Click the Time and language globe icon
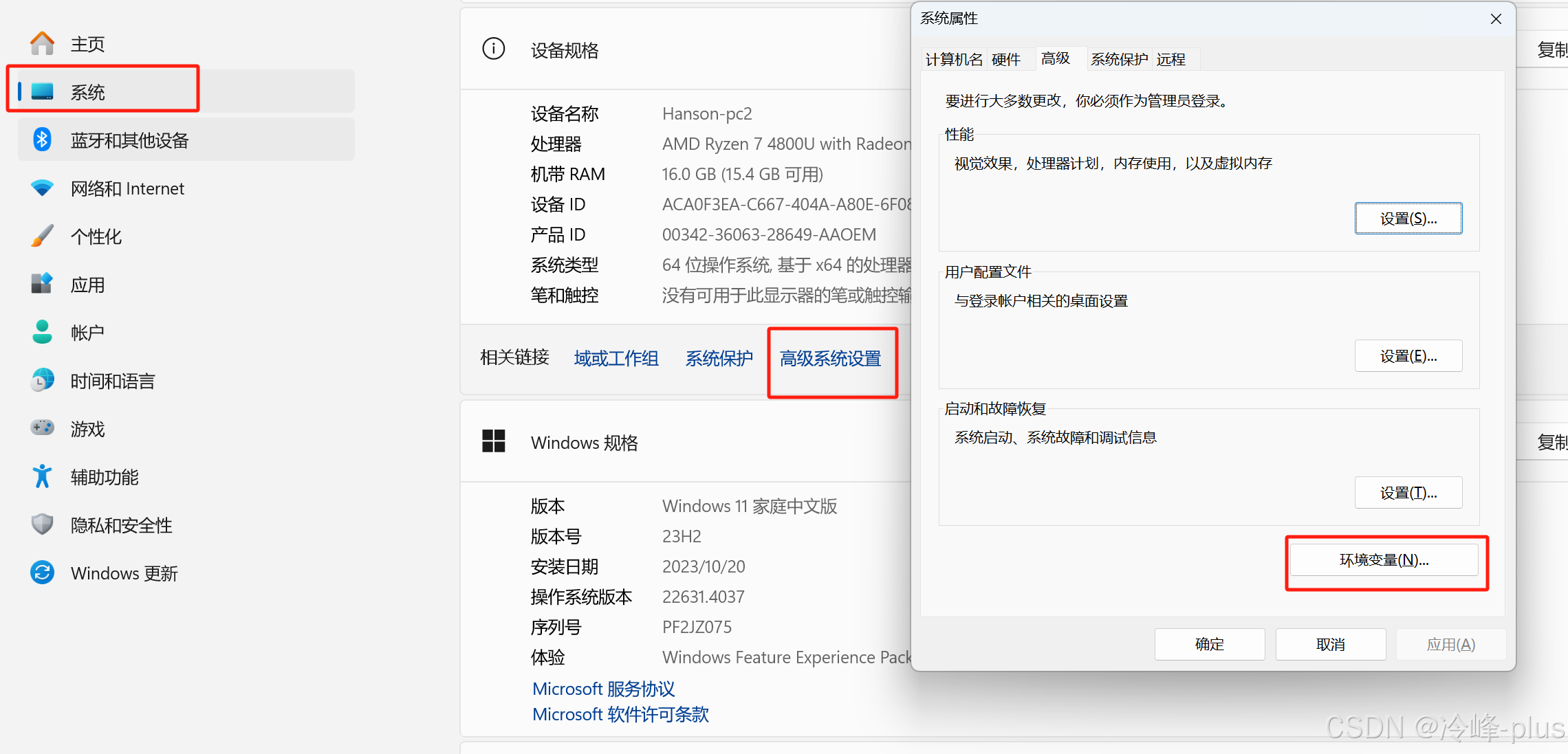1568x754 pixels. (43, 380)
